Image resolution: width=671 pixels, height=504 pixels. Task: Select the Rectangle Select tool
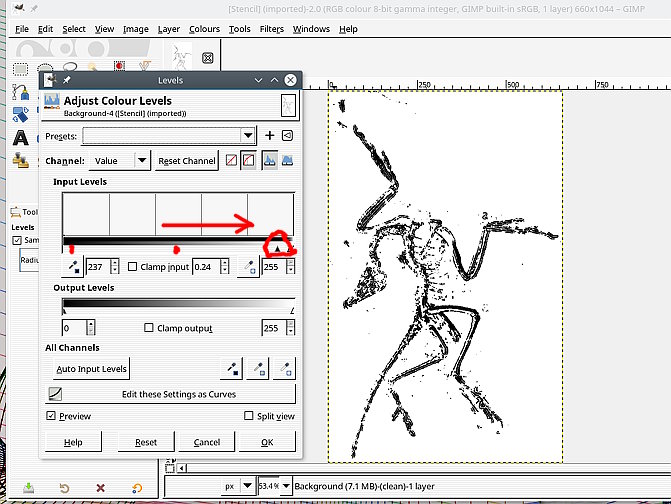20,71
